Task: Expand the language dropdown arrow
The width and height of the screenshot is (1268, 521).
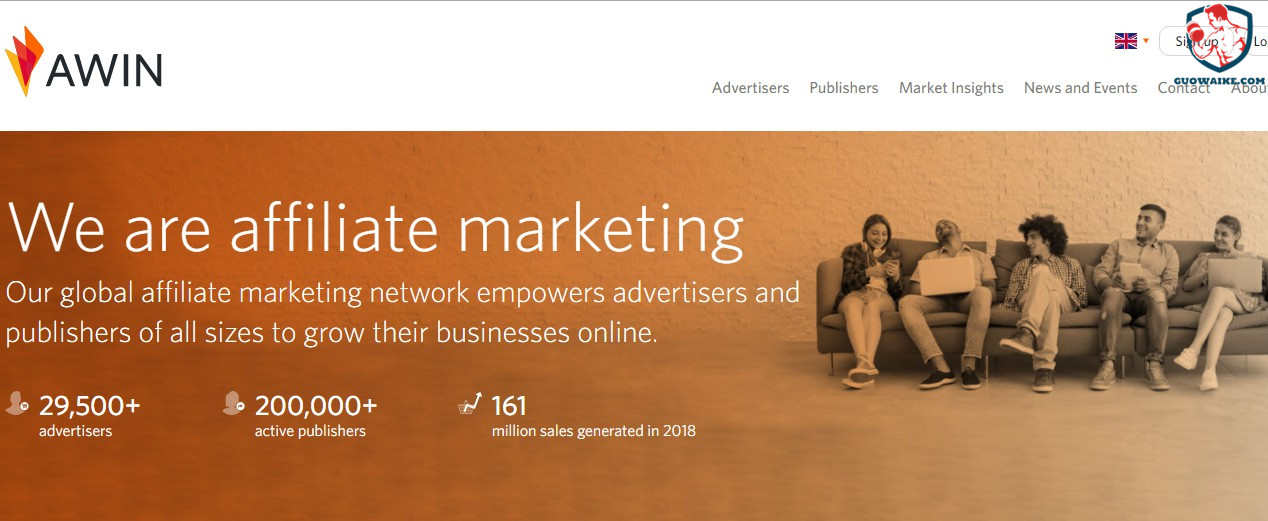Action: (x=1146, y=41)
